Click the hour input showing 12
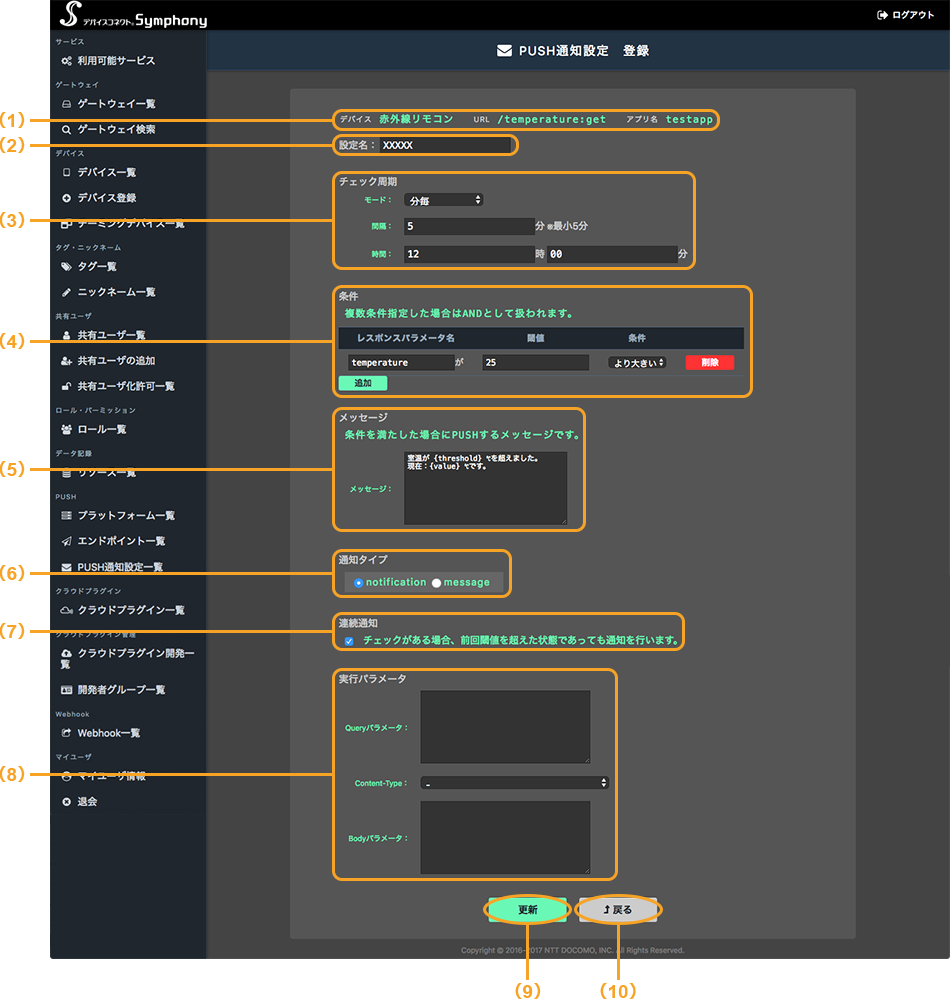 (x=469, y=254)
